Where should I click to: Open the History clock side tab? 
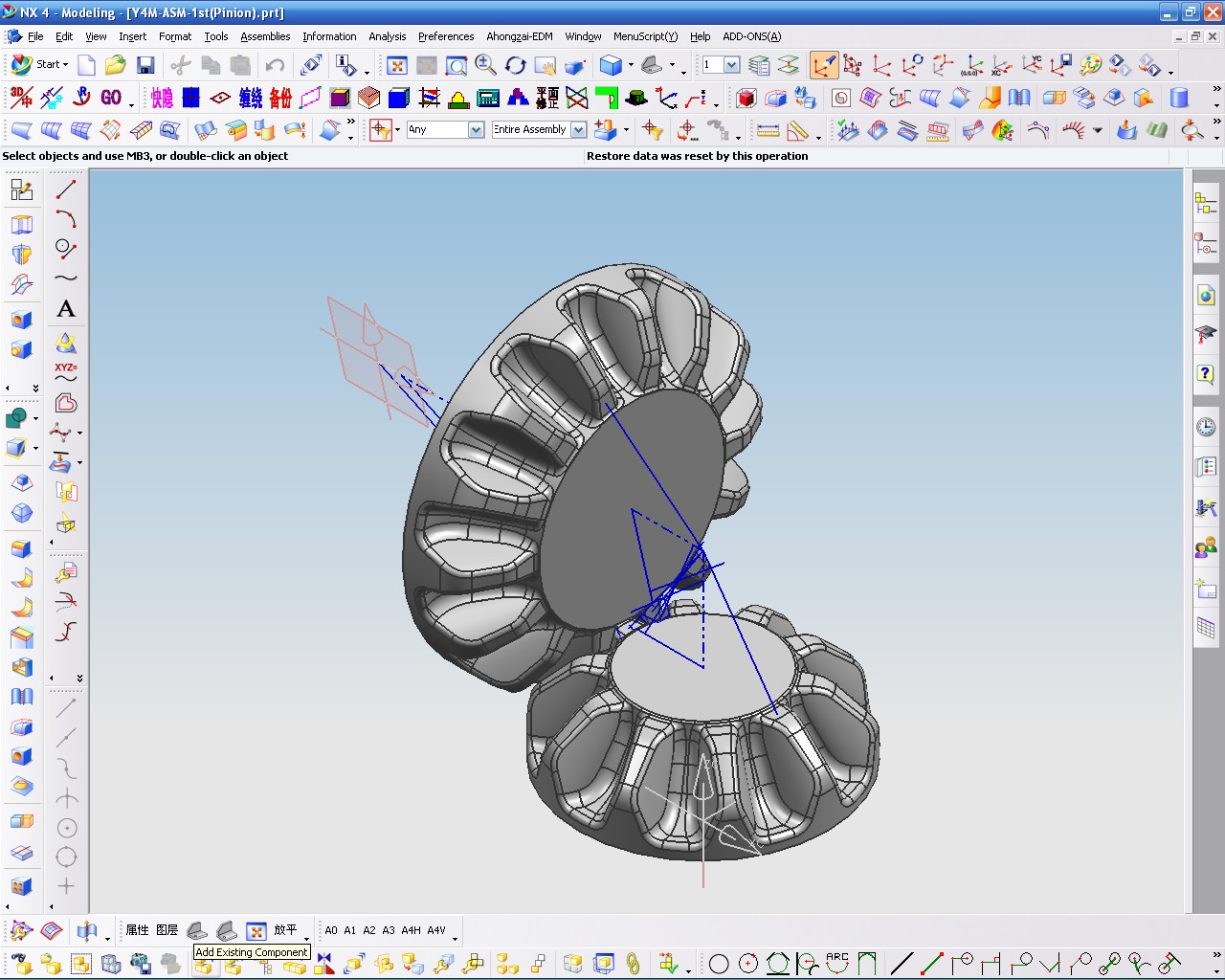pyautogui.click(x=1206, y=427)
